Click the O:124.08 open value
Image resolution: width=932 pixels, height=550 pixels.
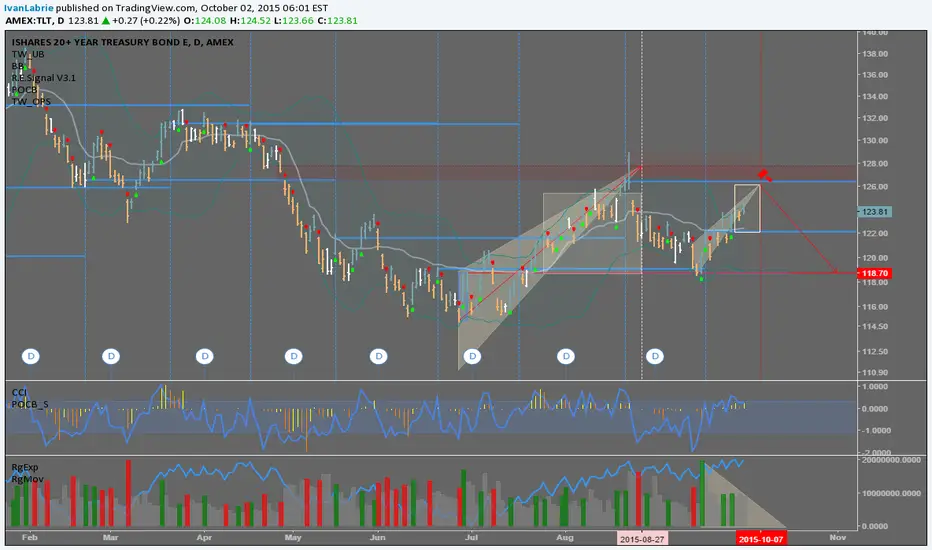pos(204,21)
